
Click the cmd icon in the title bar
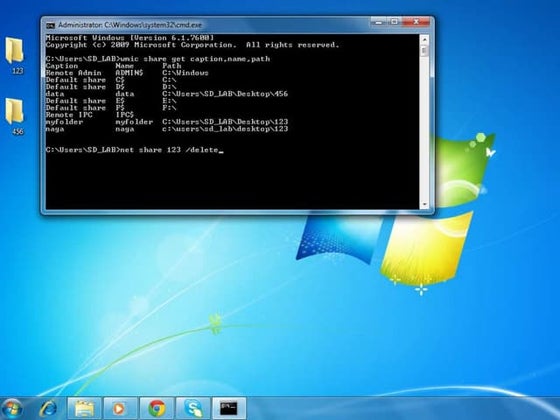point(51,25)
